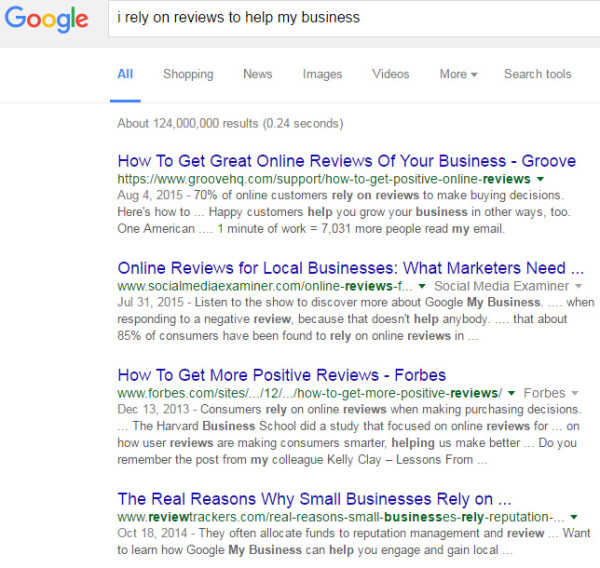This screenshot has width=600, height=568.
Task: Switch to the News tab
Action: 258,74
